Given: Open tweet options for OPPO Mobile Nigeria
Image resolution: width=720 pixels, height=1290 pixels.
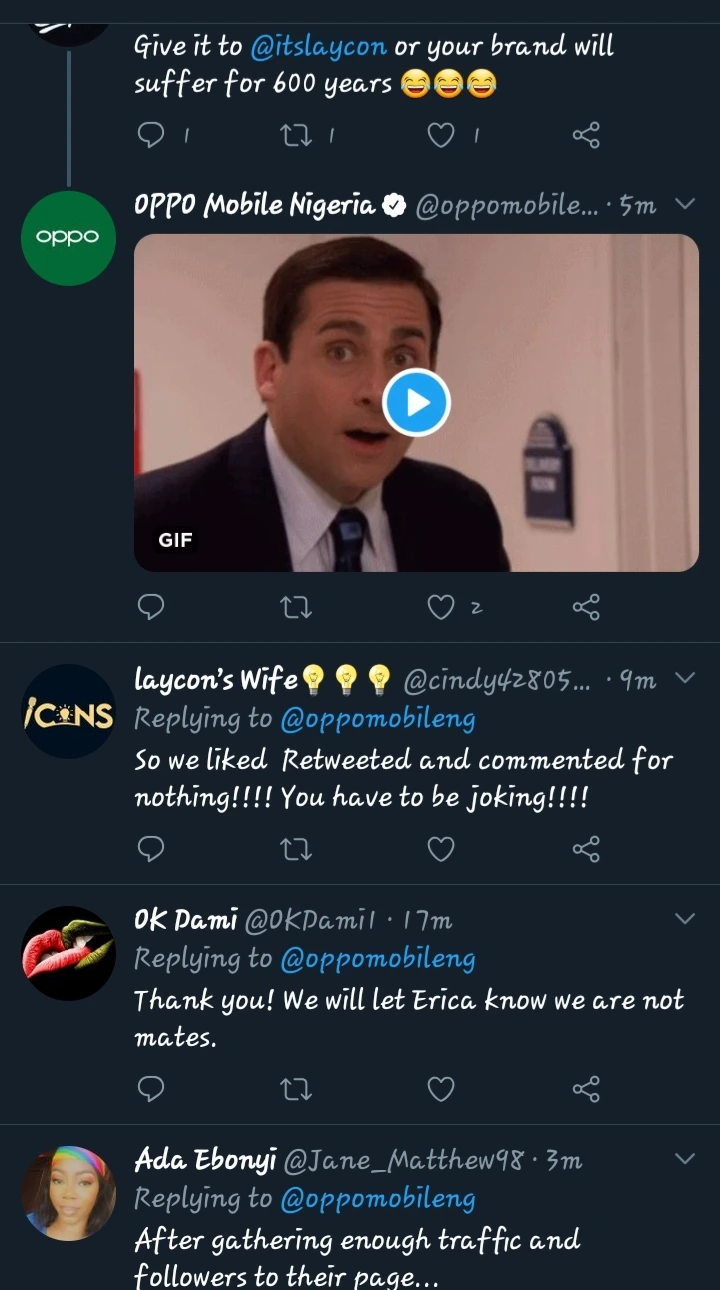Looking at the screenshot, I should click(x=685, y=205).
